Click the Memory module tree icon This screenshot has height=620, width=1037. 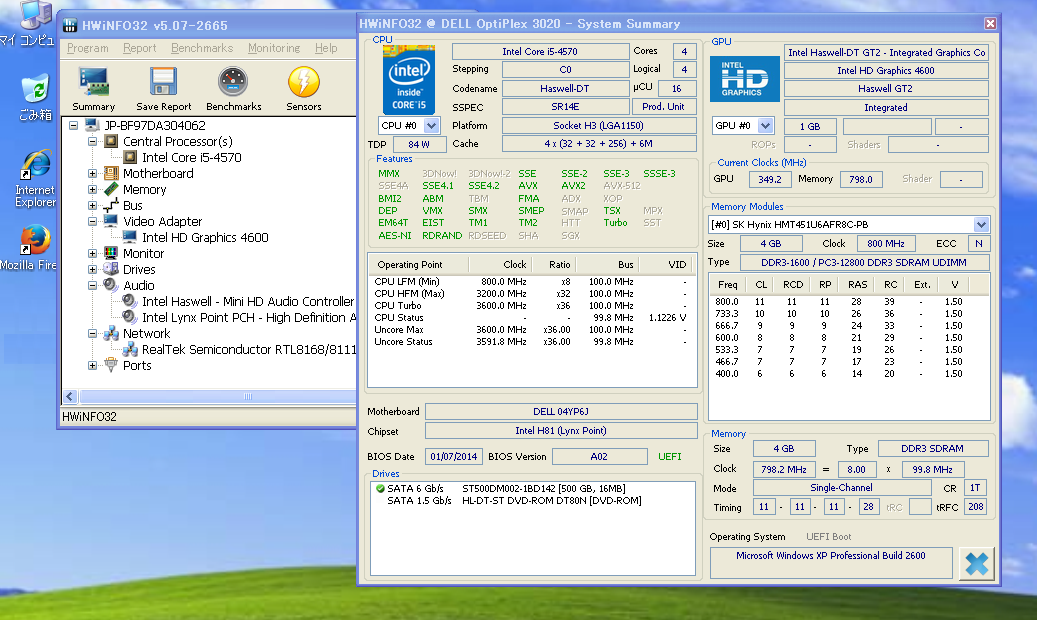point(111,189)
